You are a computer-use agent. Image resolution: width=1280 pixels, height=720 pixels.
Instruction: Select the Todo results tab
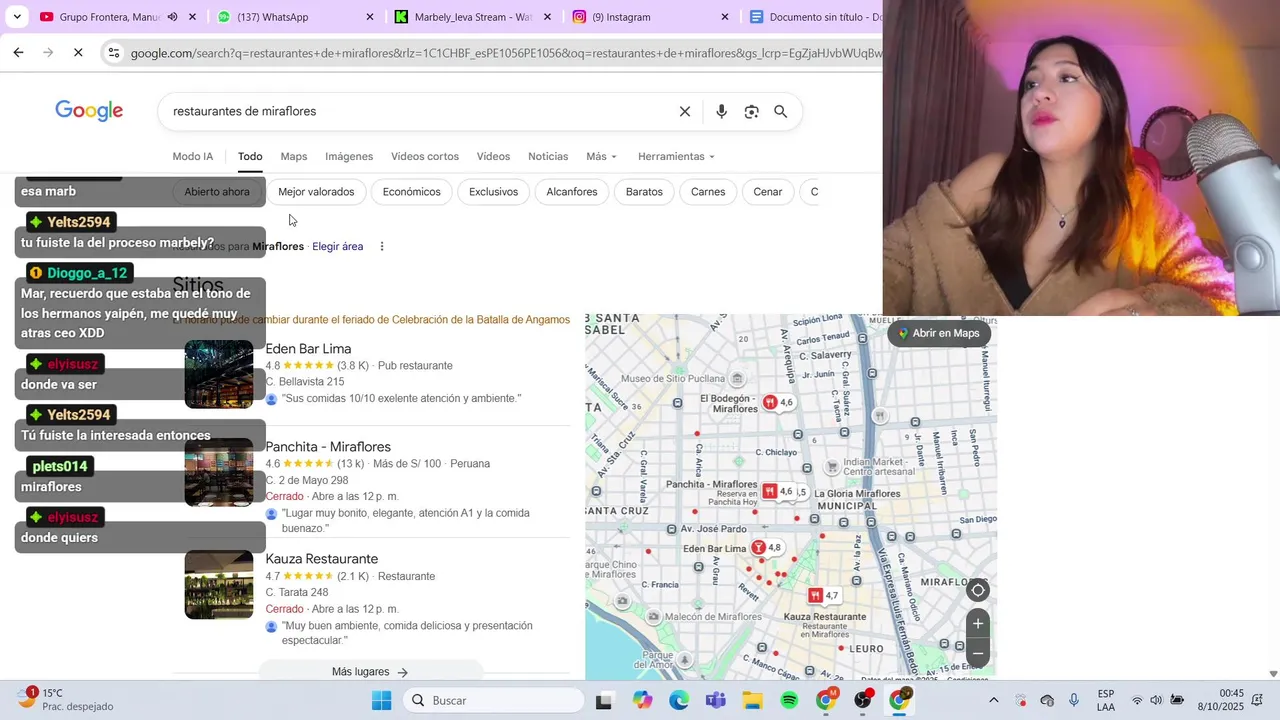(250, 156)
